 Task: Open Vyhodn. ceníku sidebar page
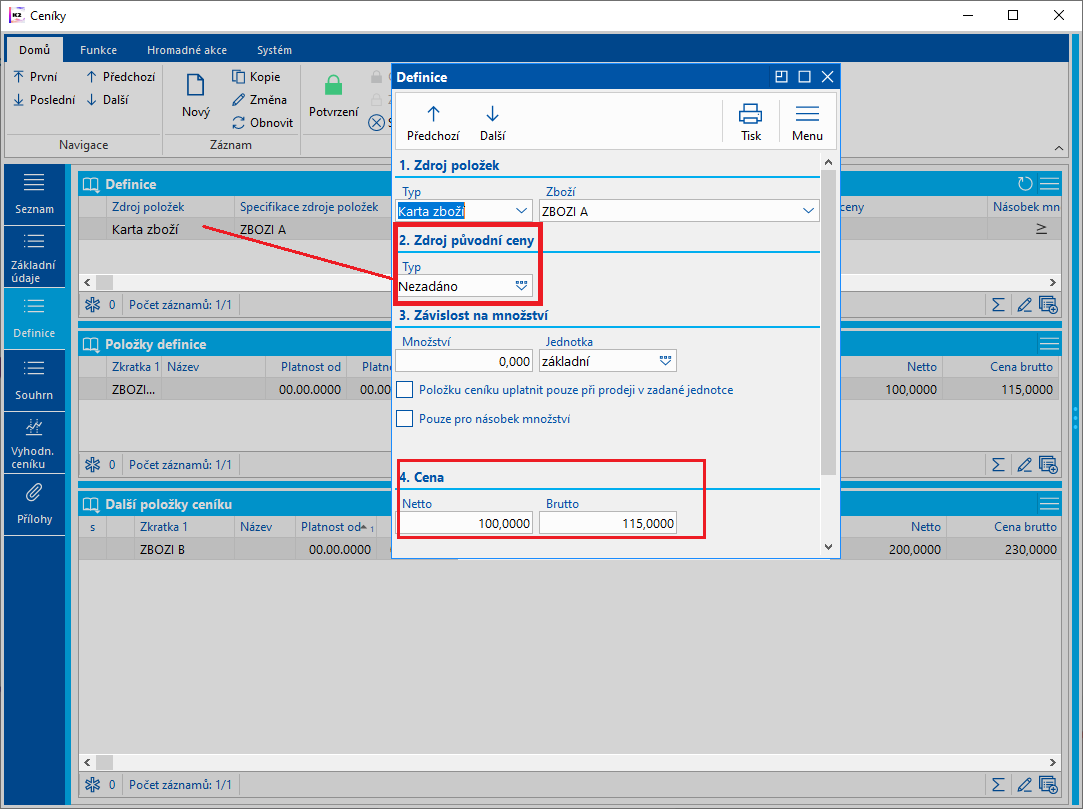pos(34,443)
